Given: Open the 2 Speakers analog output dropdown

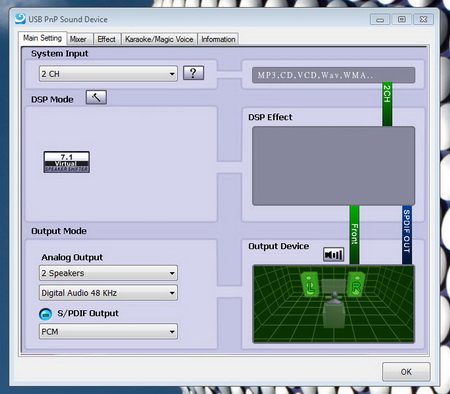Looking at the screenshot, I should pyautogui.click(x=108, y=273).
